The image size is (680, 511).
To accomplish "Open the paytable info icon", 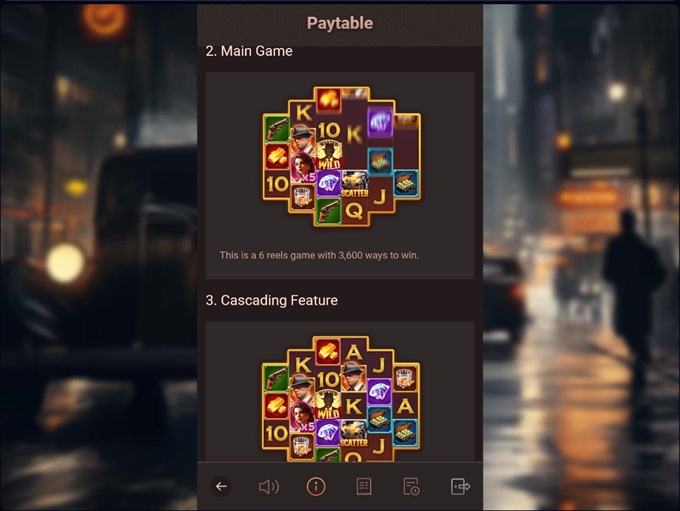I will [x=316, y=486].
